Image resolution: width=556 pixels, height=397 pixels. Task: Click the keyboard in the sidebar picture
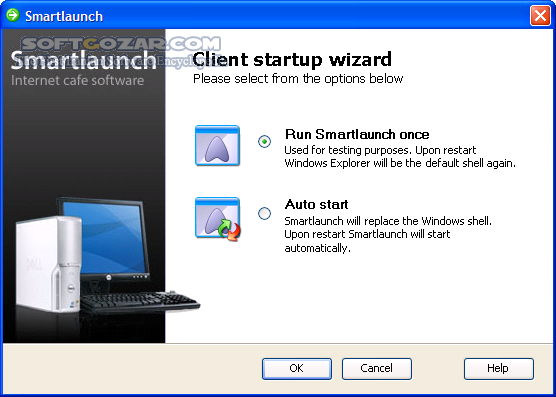[139, 302]
